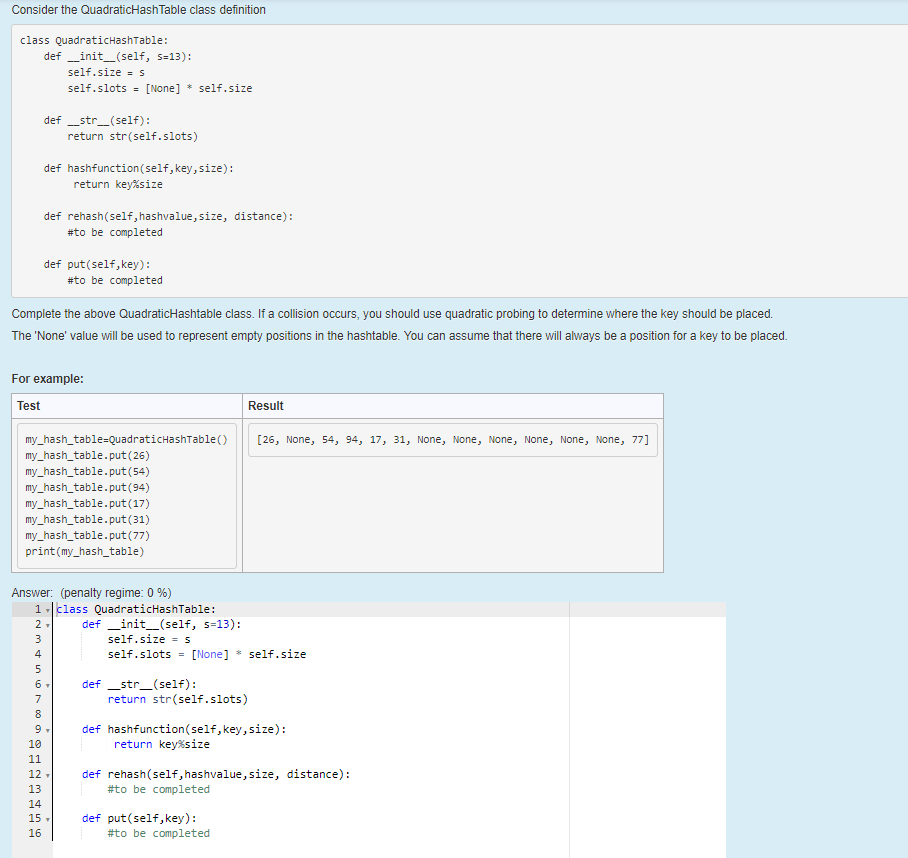Click the 'For example:' heading

[x=47, y=379]
